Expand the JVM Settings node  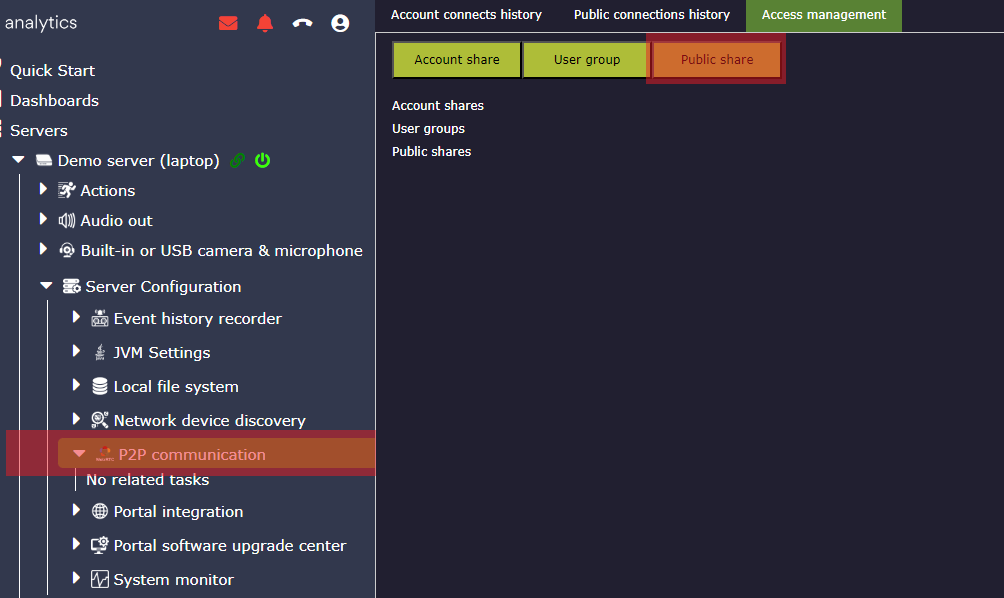[76, 351]
